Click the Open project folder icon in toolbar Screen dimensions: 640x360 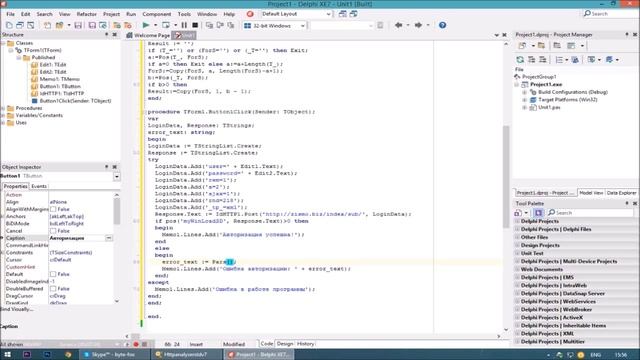point(60,25)
